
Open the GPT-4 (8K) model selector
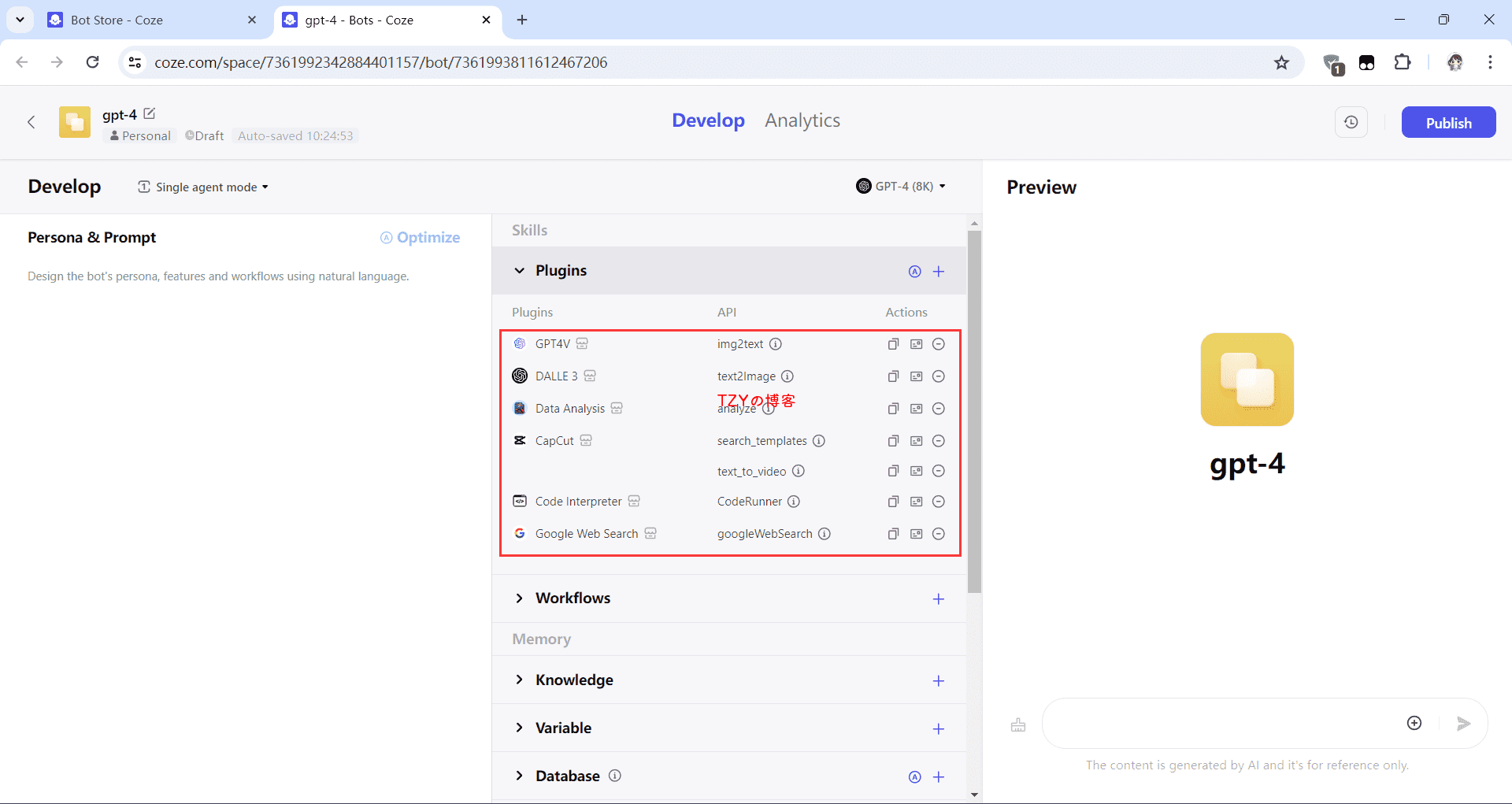(901, 187)
